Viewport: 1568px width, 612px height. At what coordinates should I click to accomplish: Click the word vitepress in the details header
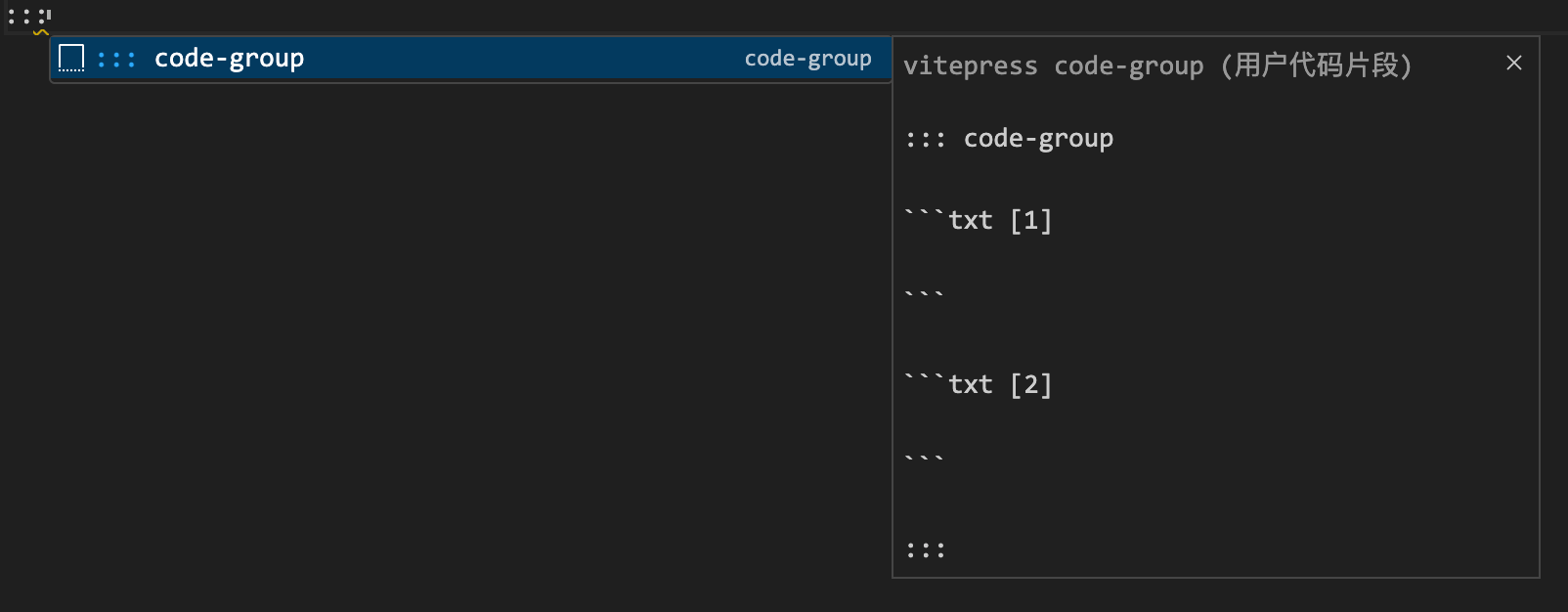coord(970,66)
